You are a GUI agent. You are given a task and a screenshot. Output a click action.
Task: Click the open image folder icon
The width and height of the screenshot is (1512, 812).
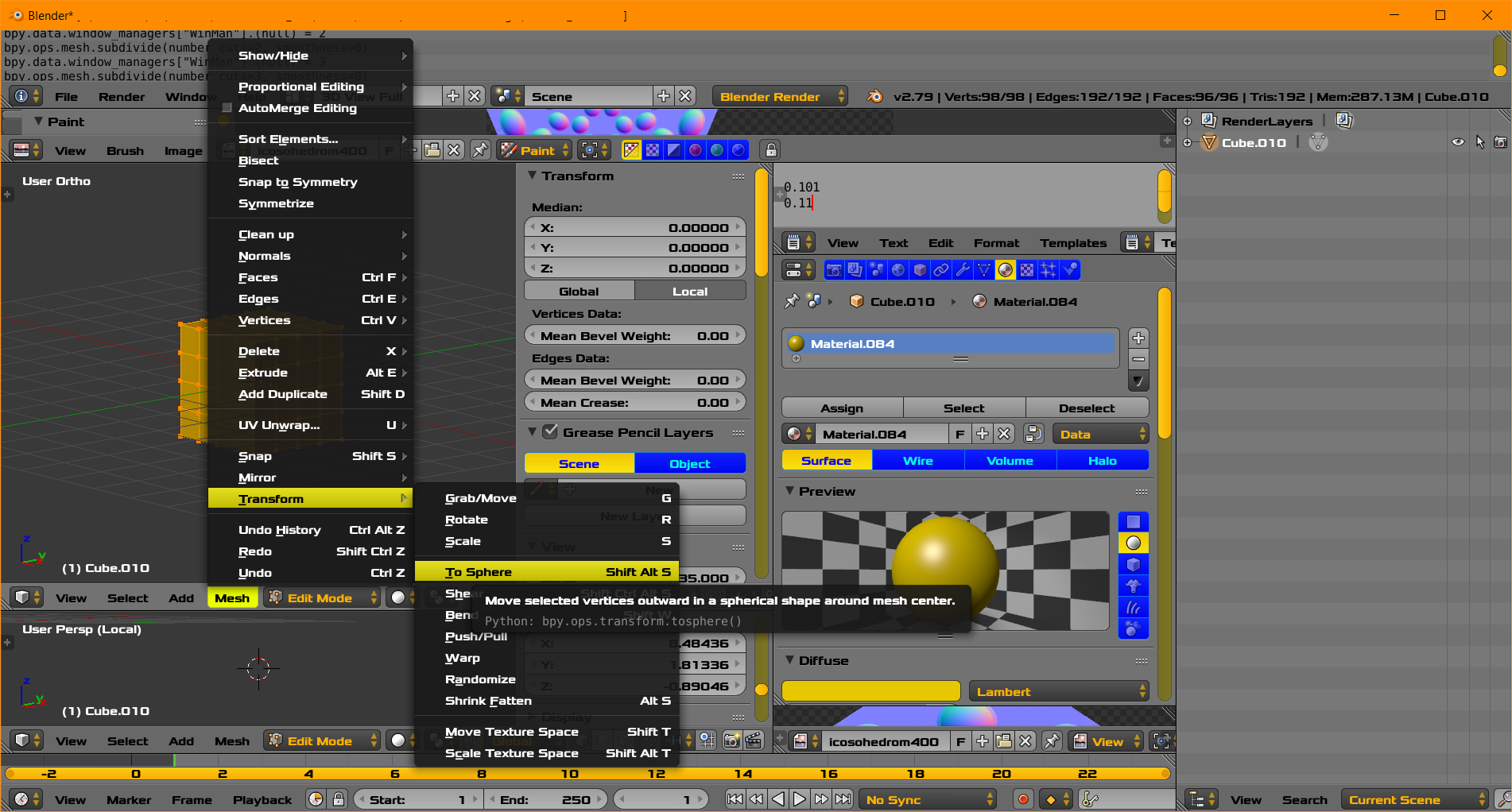click(432, 150)
